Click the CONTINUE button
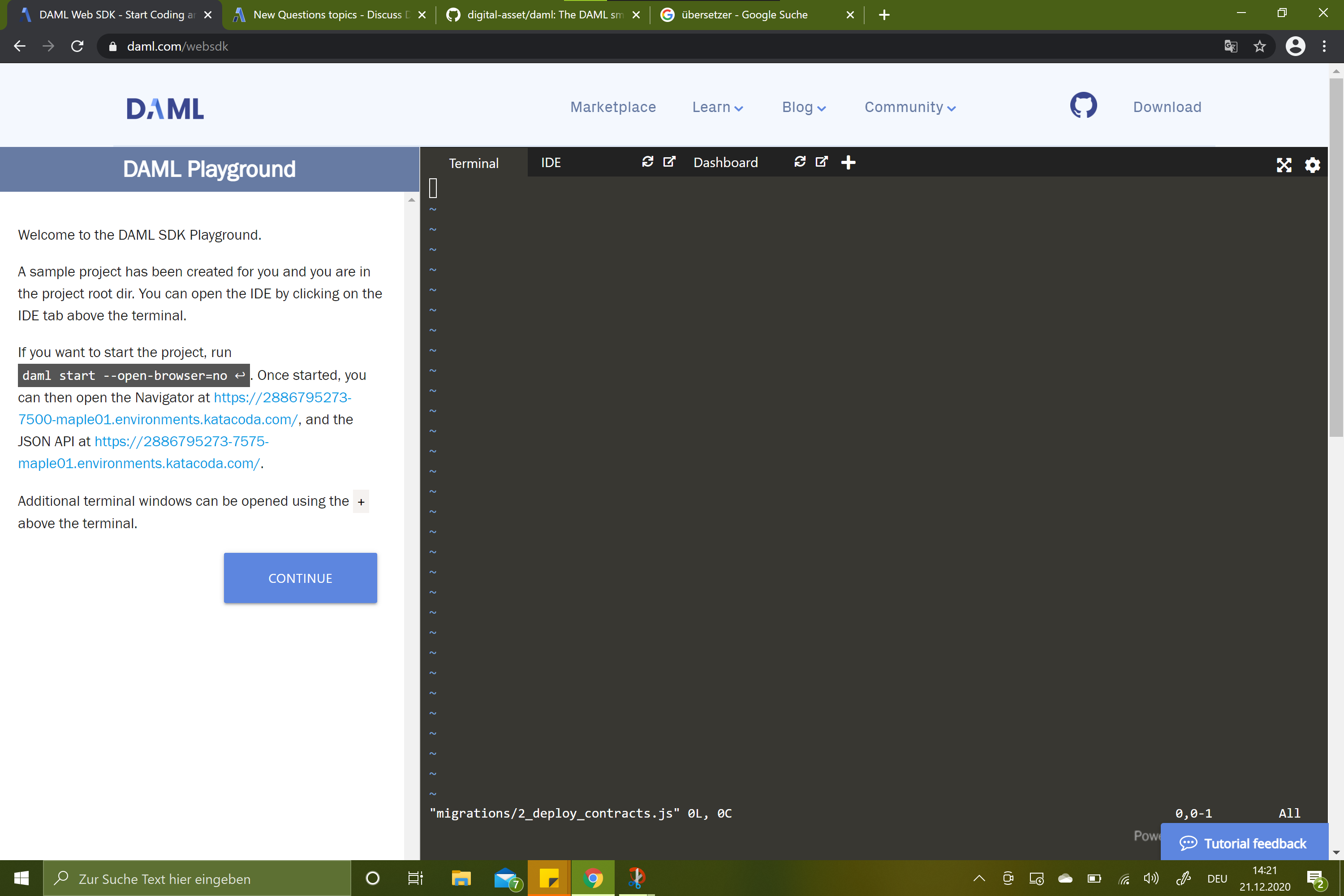This screenshot has height=896, width=1344. pos(301,578)
